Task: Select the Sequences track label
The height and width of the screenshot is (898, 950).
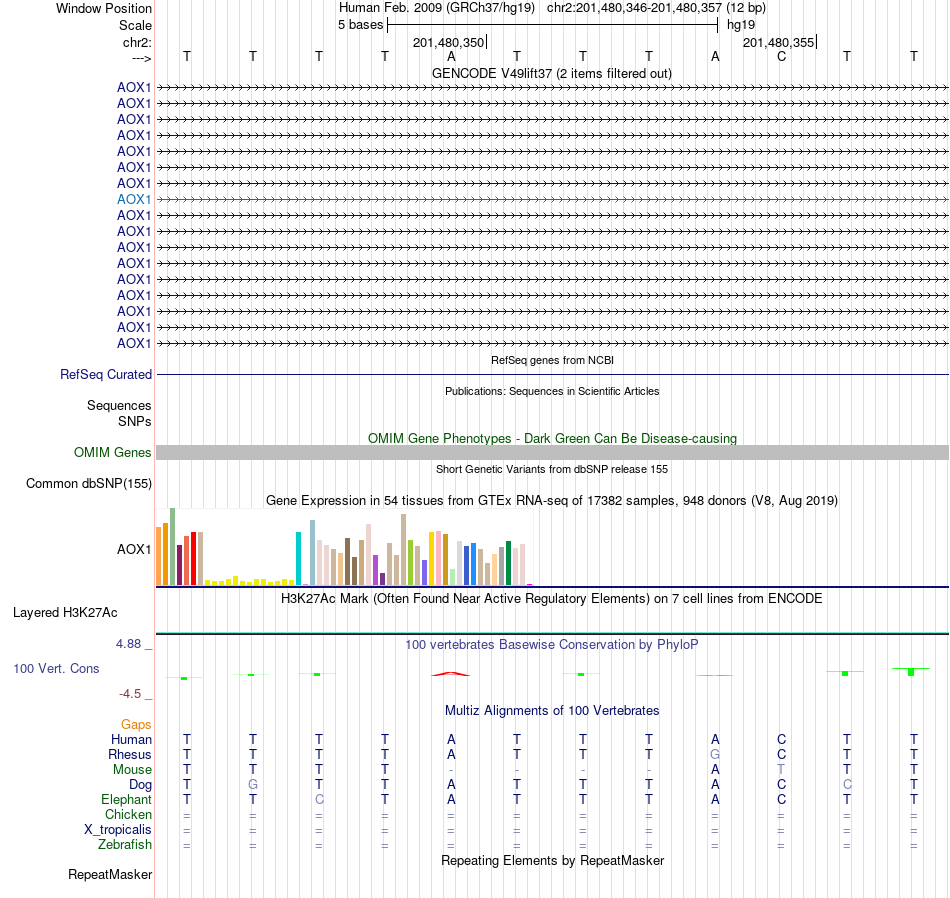Action: pyautogui.click(x=119, y=405)
